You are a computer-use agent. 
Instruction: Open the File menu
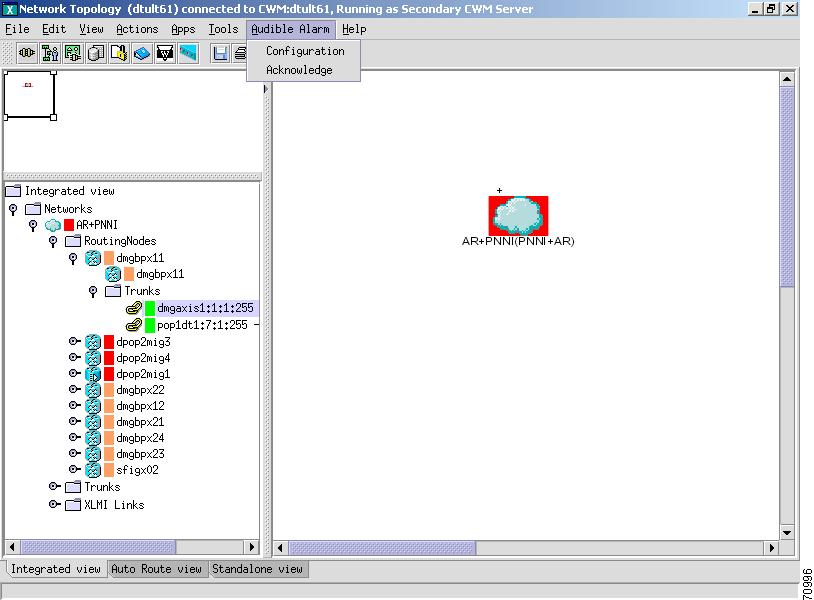17,29
